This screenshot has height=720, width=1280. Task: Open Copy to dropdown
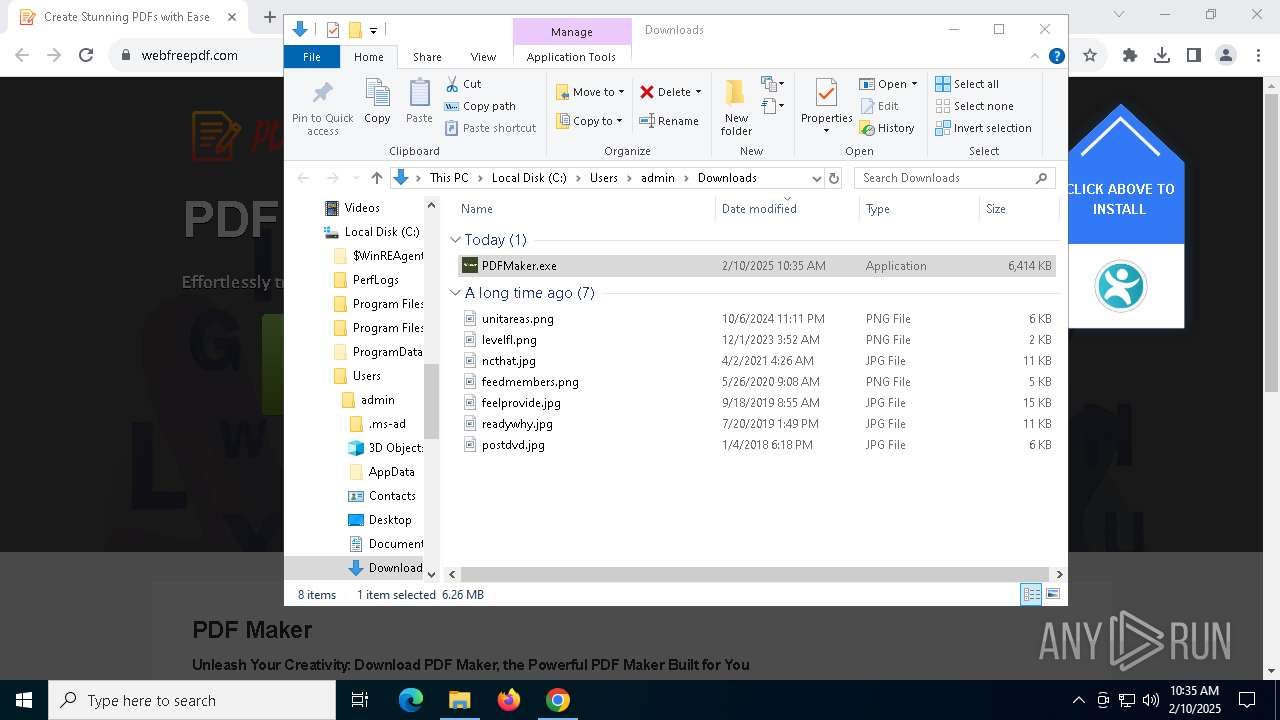[590, 121]
